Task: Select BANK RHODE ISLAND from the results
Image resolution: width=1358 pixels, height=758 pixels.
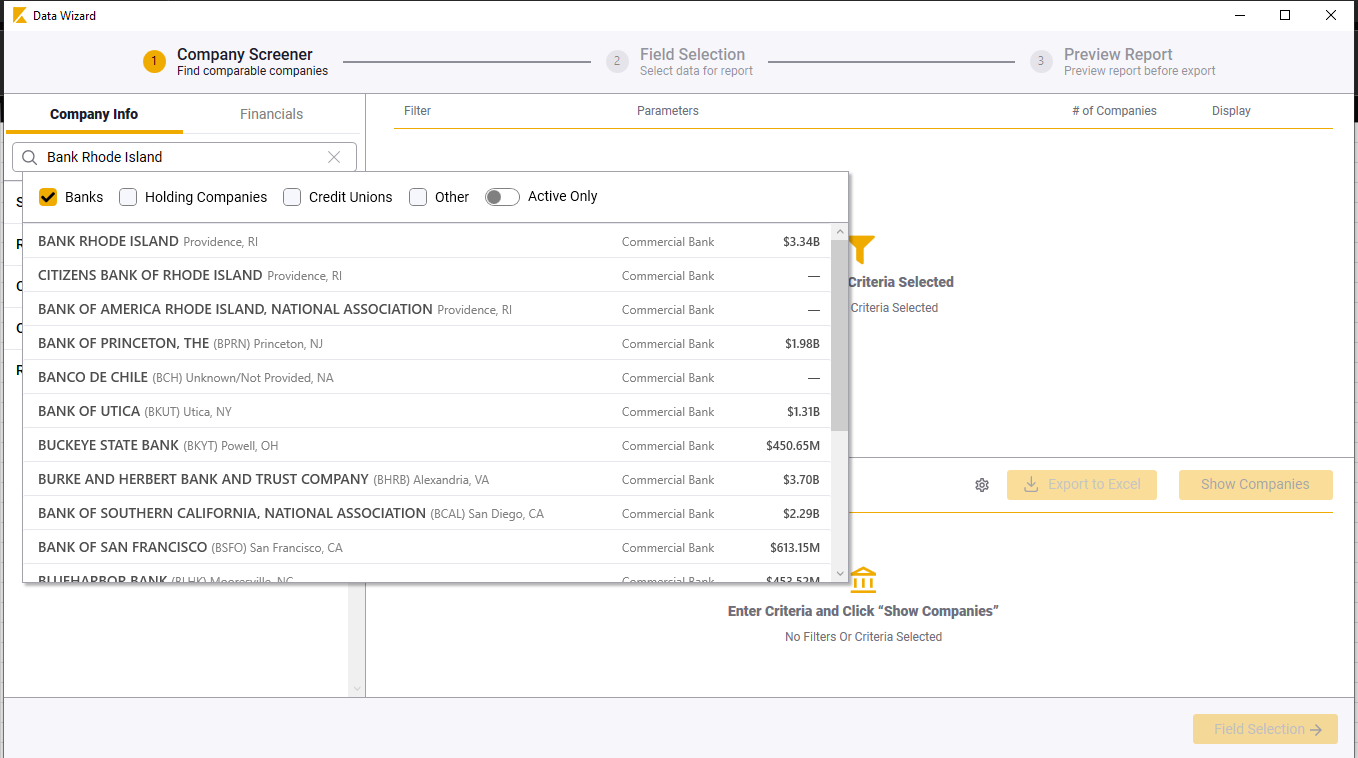Action: 108,241
